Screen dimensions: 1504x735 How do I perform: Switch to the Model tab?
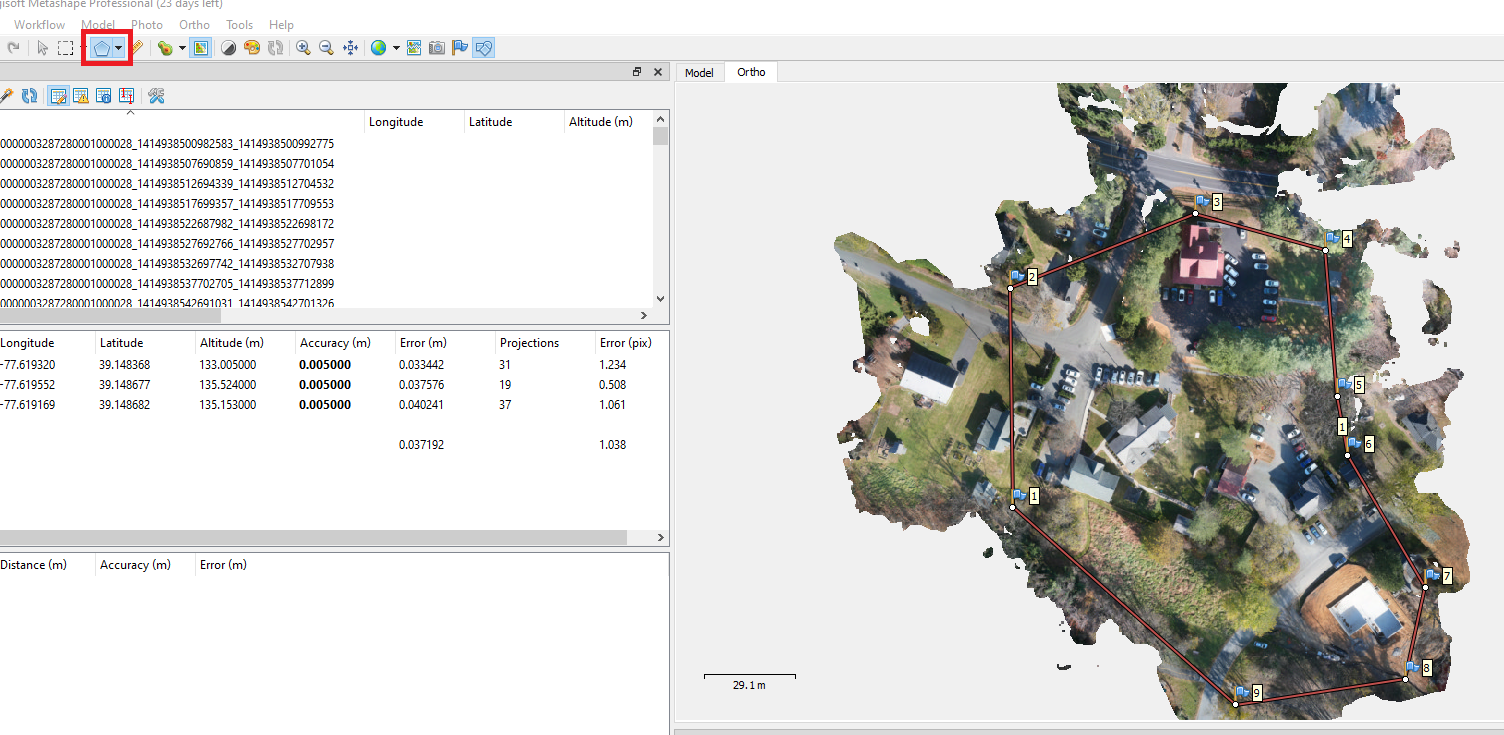(x=699, y=73)
